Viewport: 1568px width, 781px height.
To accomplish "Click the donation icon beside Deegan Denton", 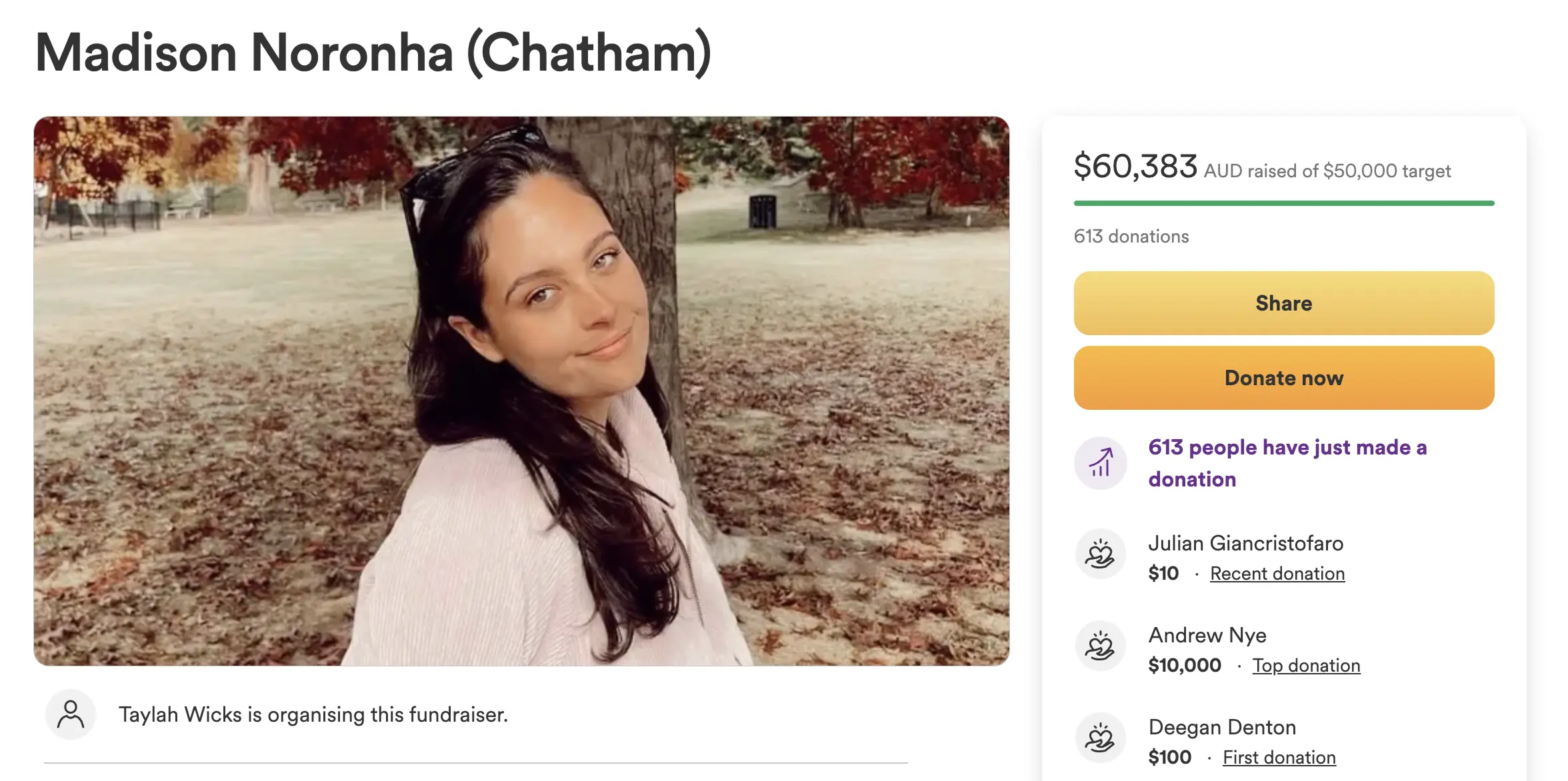I will point(1100,738).
